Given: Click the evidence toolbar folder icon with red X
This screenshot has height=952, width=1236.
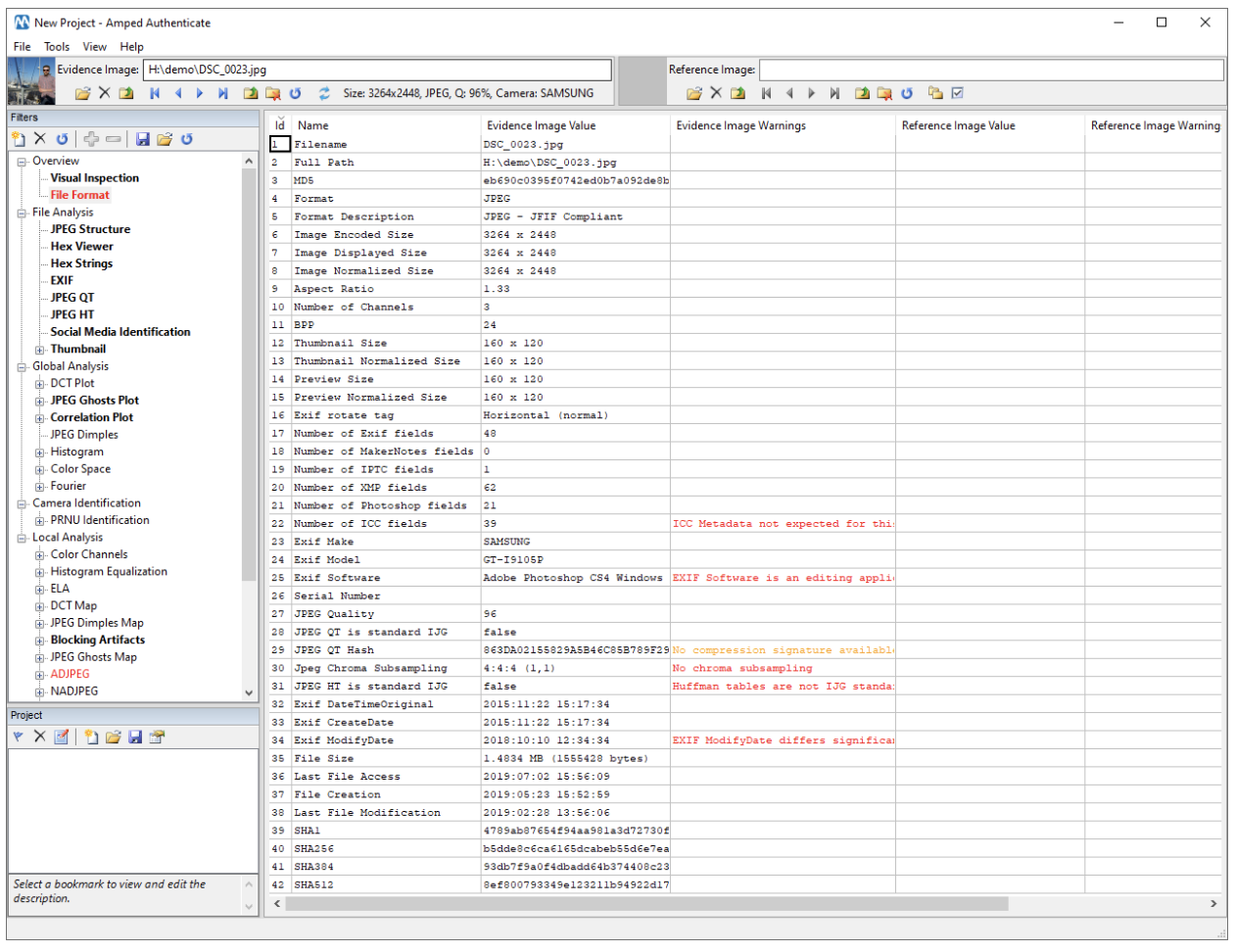Looking at the screenshot, I should coord(273,93).
